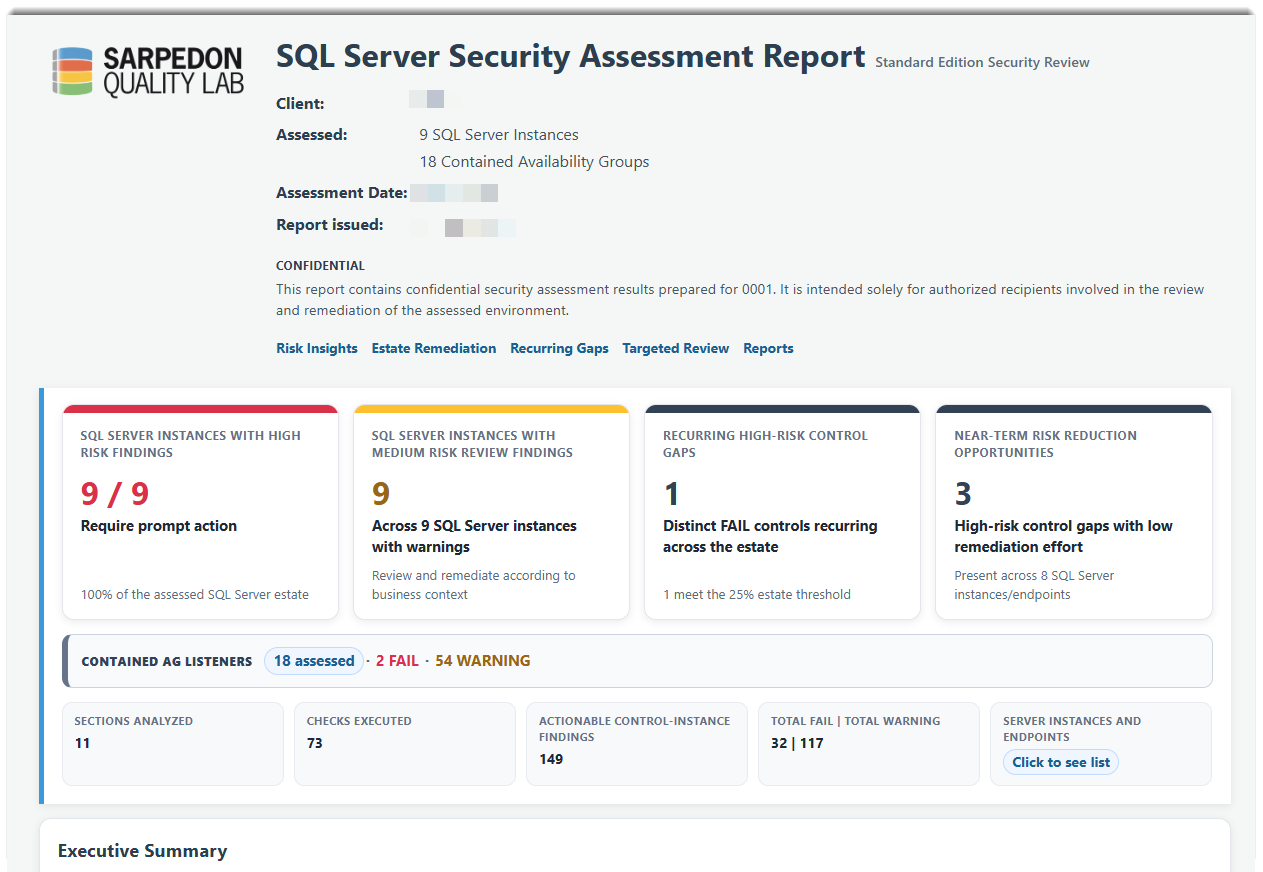
Task: Click the '9 / 9' high risk value
Action: pos(115,493)
